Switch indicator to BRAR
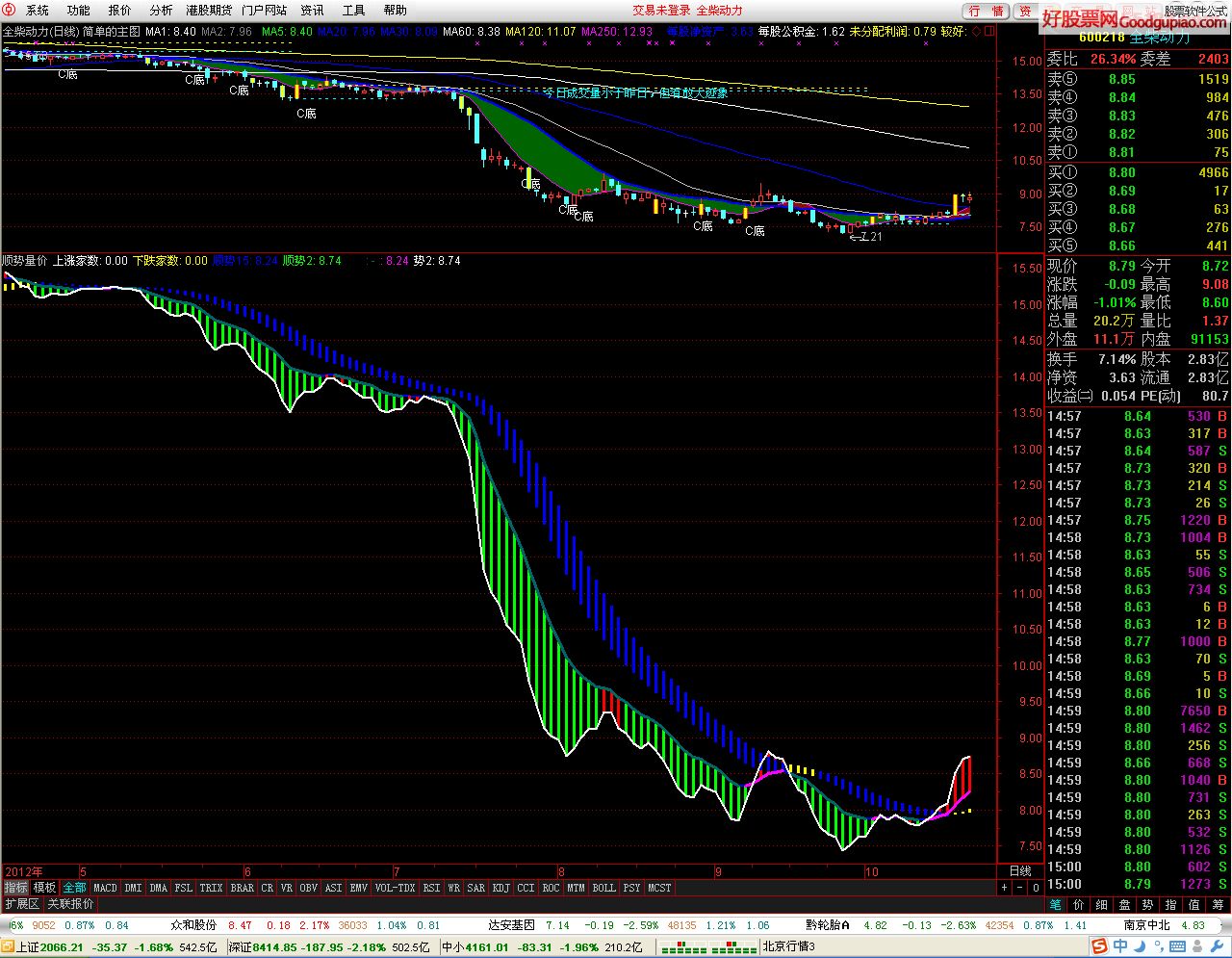1232x958 pixels. pos(243,888)
